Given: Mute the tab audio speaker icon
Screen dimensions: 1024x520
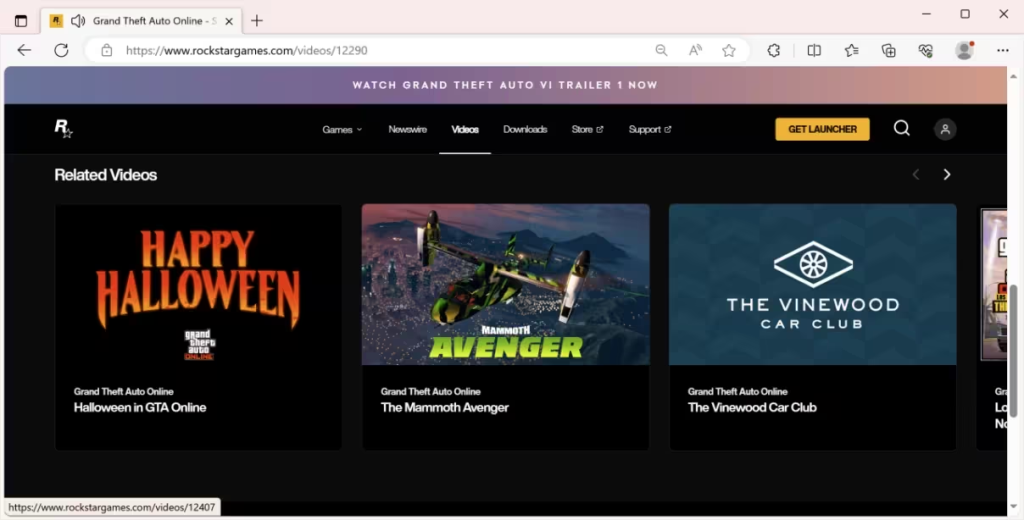Looking at the screenshot, I should [x=78, y=21].
